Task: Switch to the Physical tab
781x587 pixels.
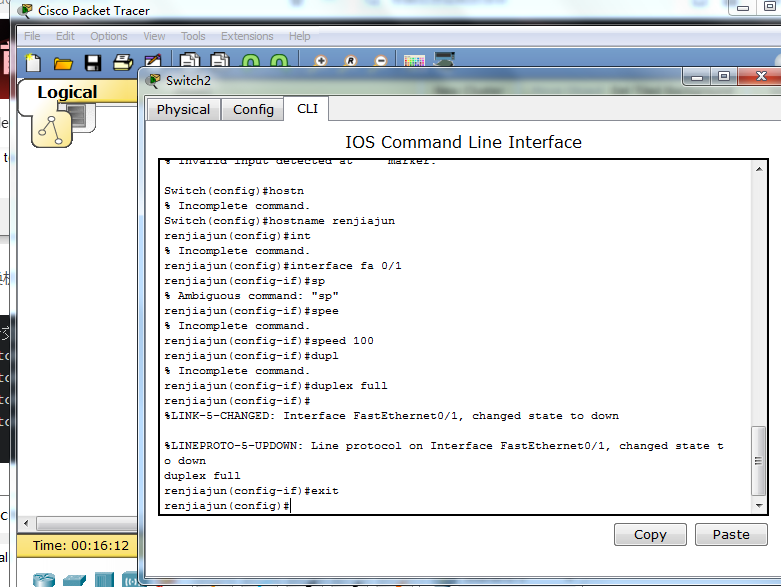Action: pyautogui.click(x=183, y=110)
